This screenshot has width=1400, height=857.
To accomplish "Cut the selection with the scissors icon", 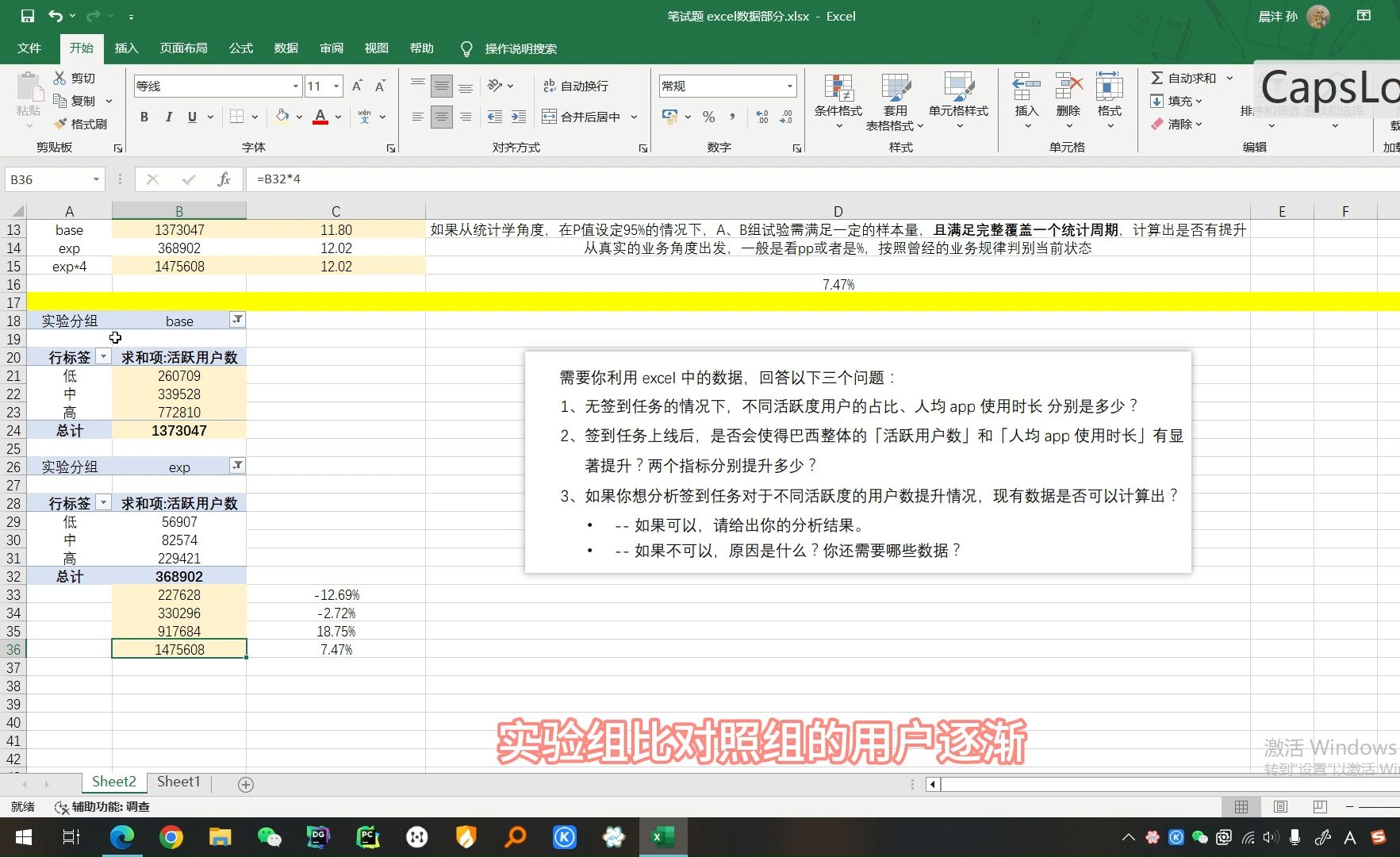I will [59, 78].
